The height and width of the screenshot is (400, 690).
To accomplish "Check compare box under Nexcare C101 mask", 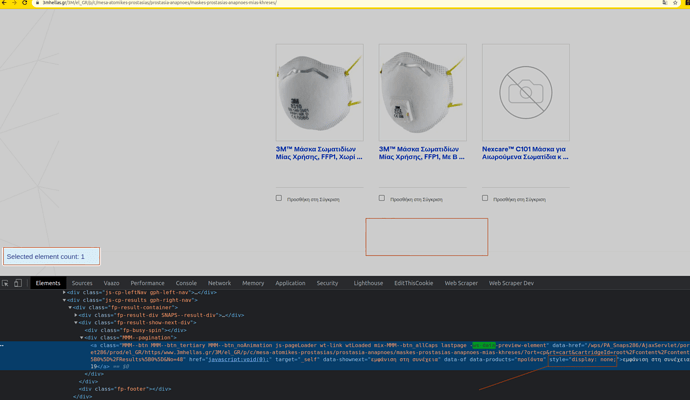I will [485, 198].
